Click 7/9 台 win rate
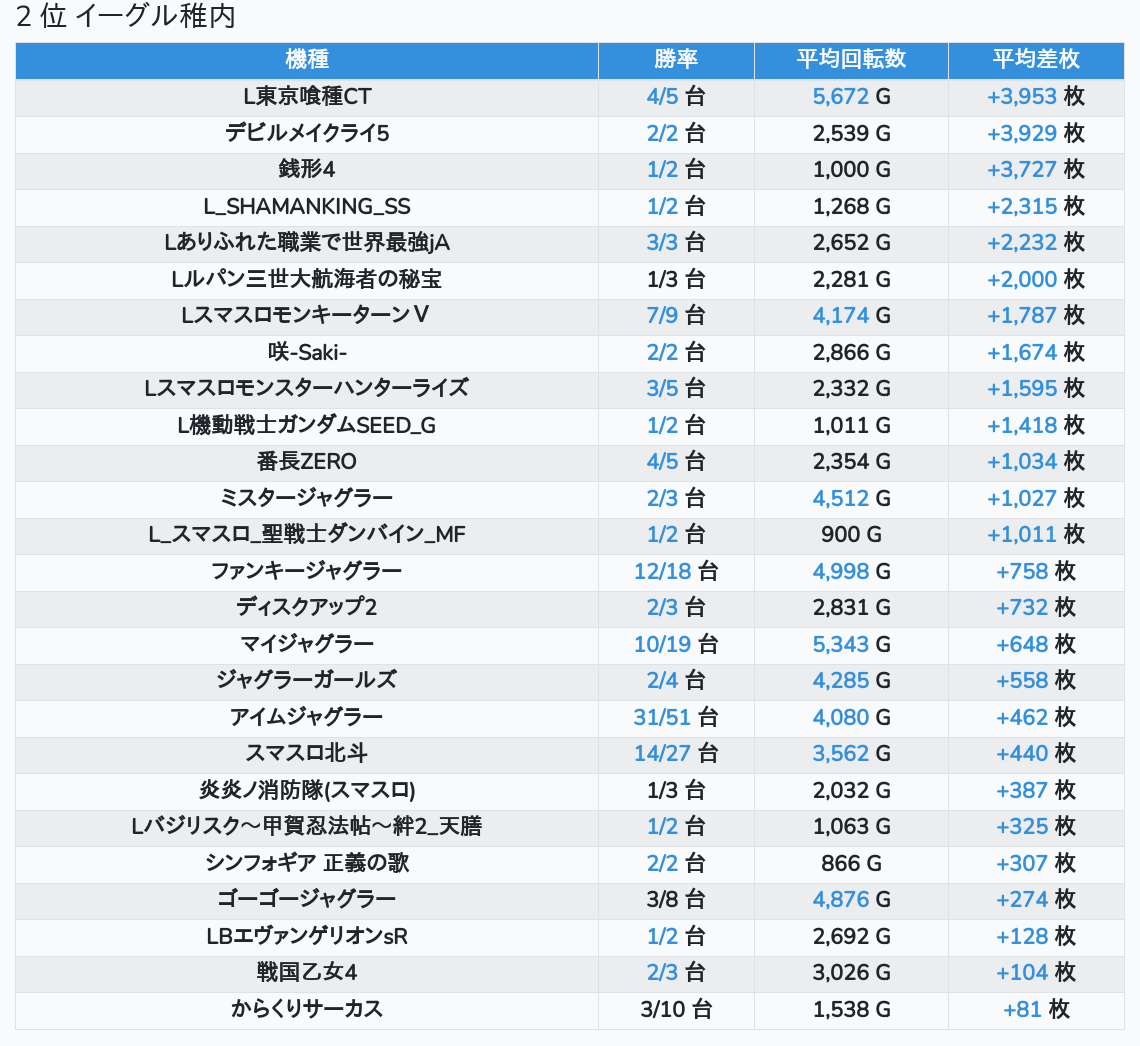 [676, 315]
